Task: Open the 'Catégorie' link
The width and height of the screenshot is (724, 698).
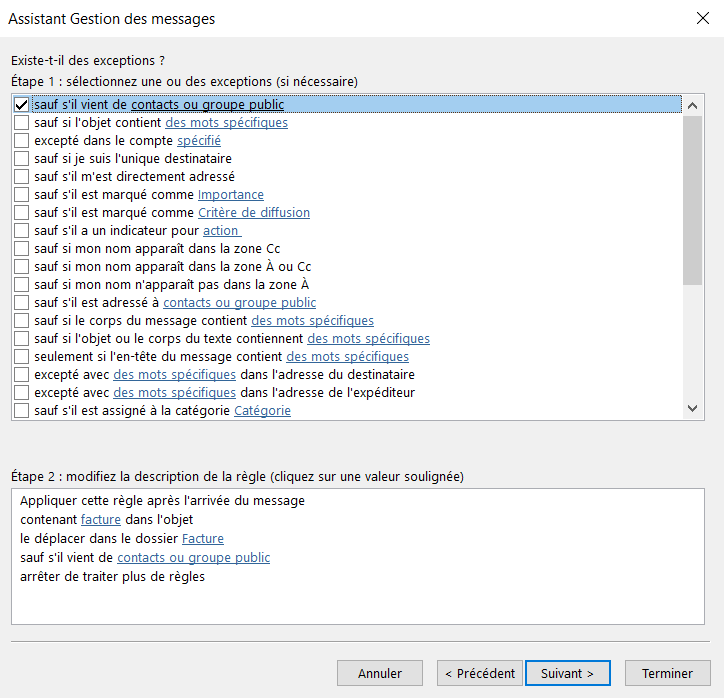Action: pyautogui.click(x=262, y=411)
